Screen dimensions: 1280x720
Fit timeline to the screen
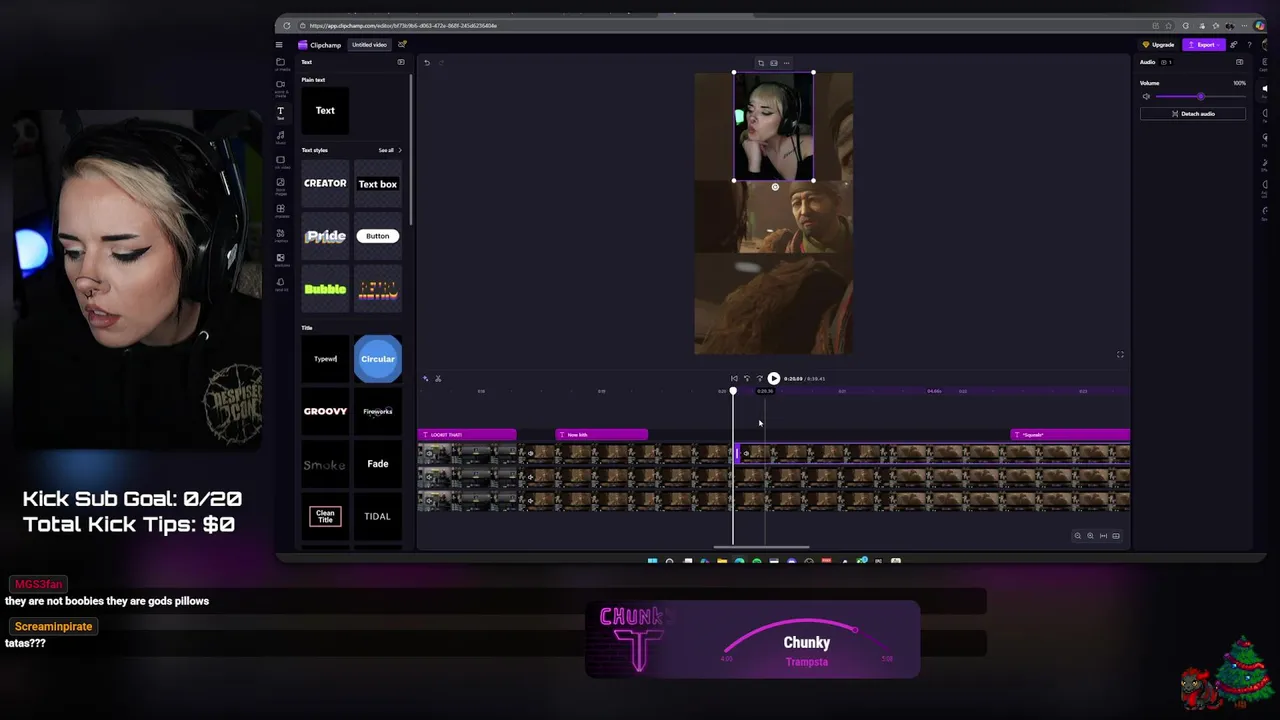pyautogui.click(x=1104, y=536)
